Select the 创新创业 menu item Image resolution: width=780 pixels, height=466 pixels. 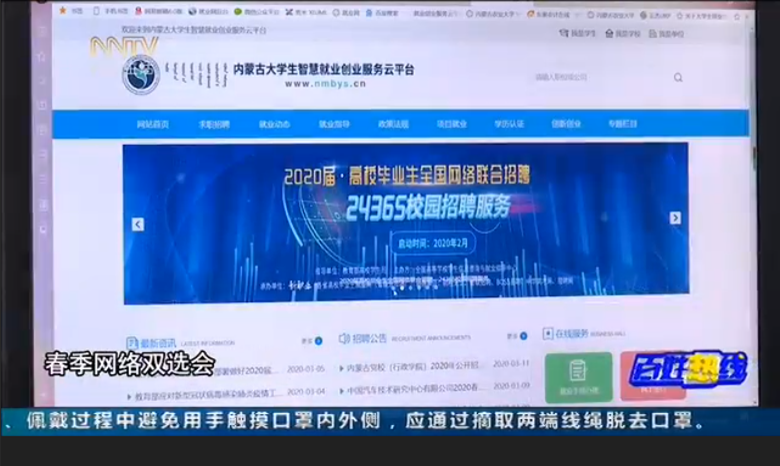pyautogui.click(x=566, y=124)
